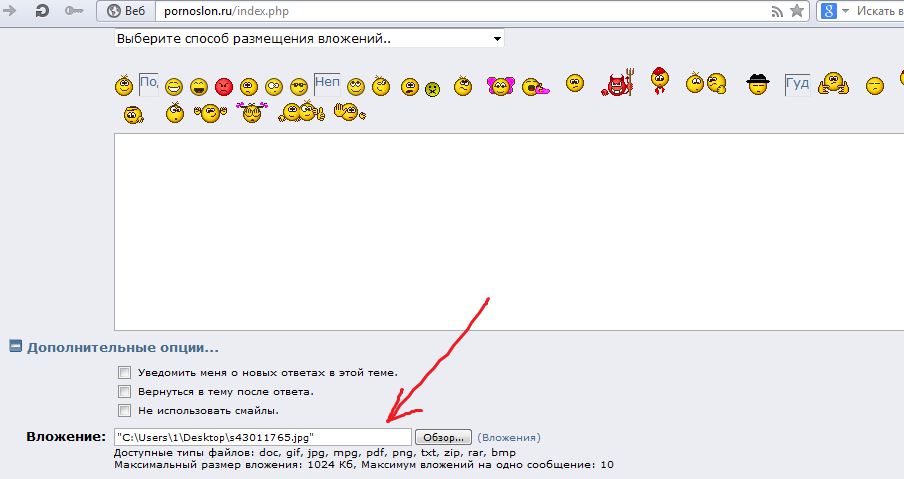Insert the eye-rolling smiling smiley

356,87
